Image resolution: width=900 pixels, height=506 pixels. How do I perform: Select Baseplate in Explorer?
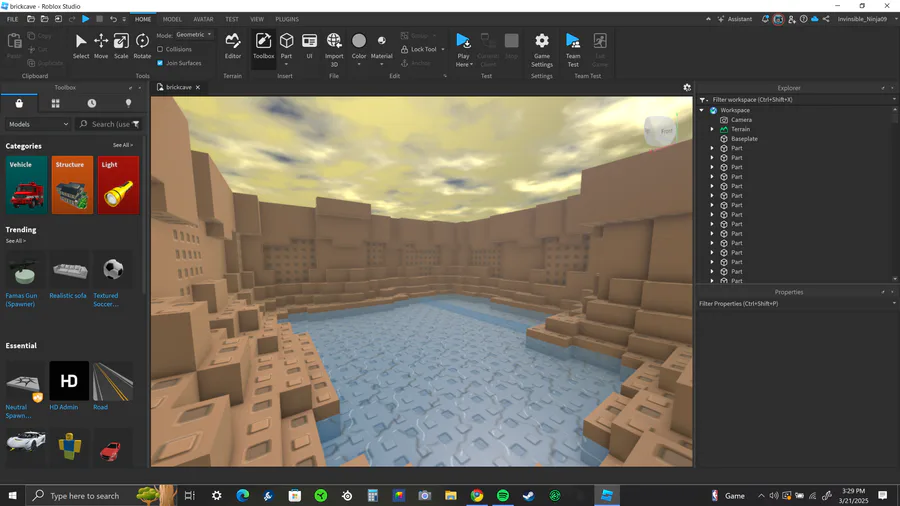(x=744, y=139)
